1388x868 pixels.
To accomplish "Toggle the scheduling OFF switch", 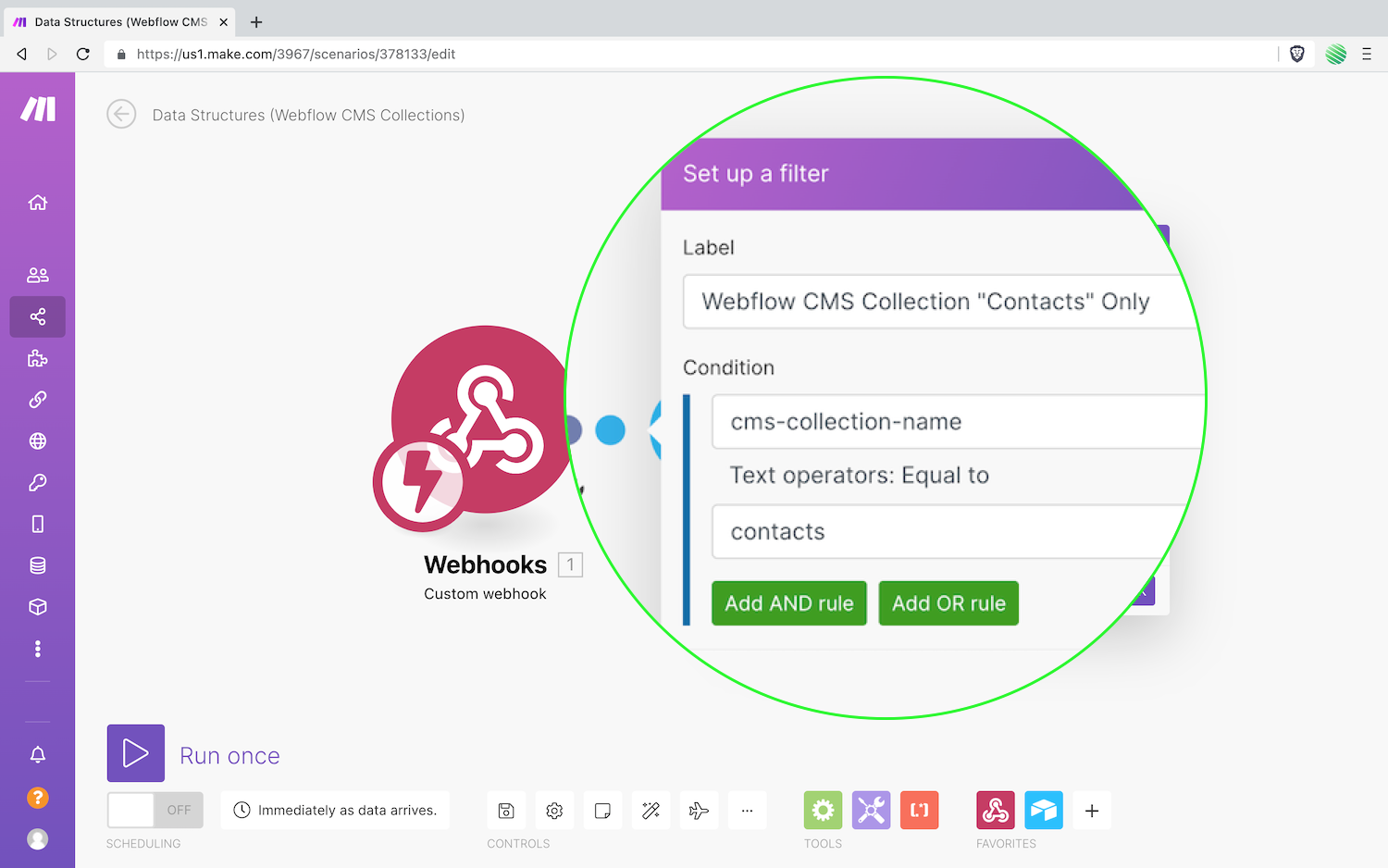I will click(154, 810).
